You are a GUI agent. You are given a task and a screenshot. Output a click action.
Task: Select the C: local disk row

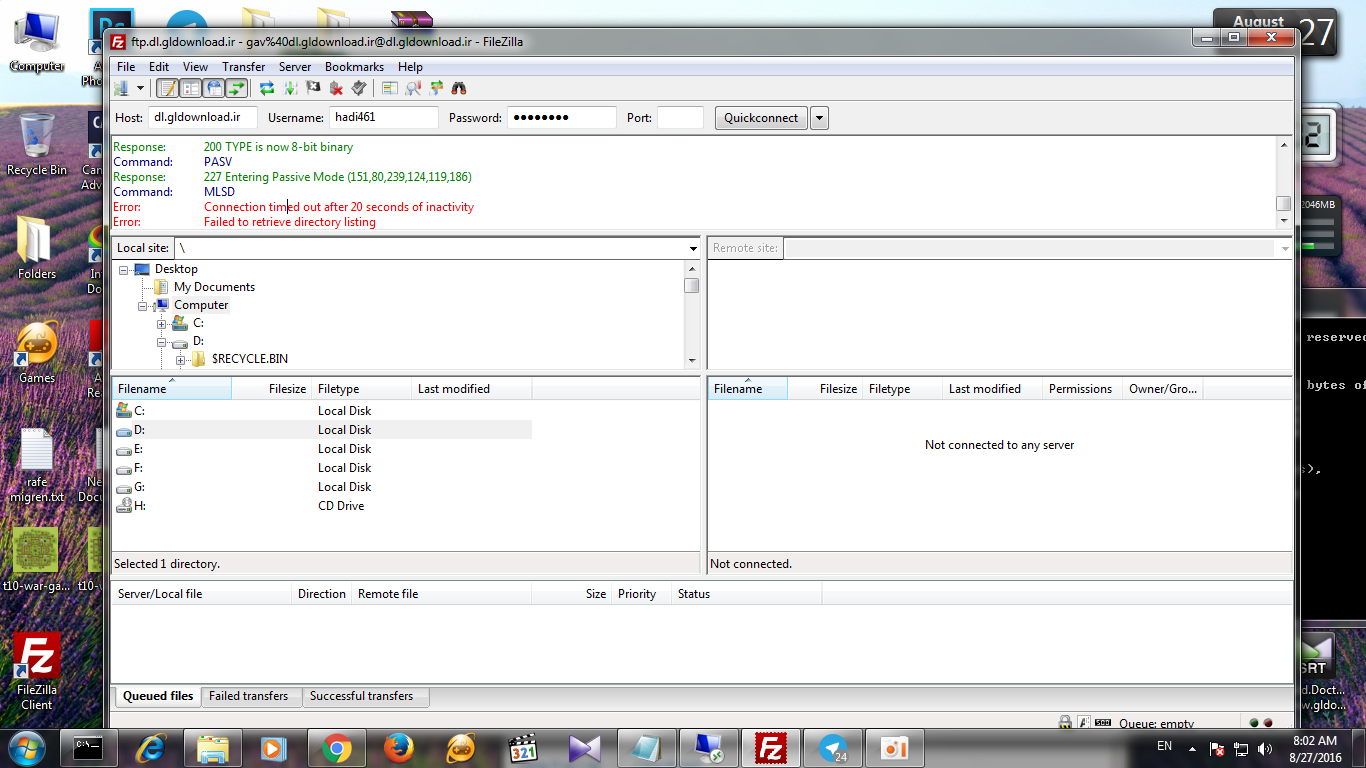322,411
